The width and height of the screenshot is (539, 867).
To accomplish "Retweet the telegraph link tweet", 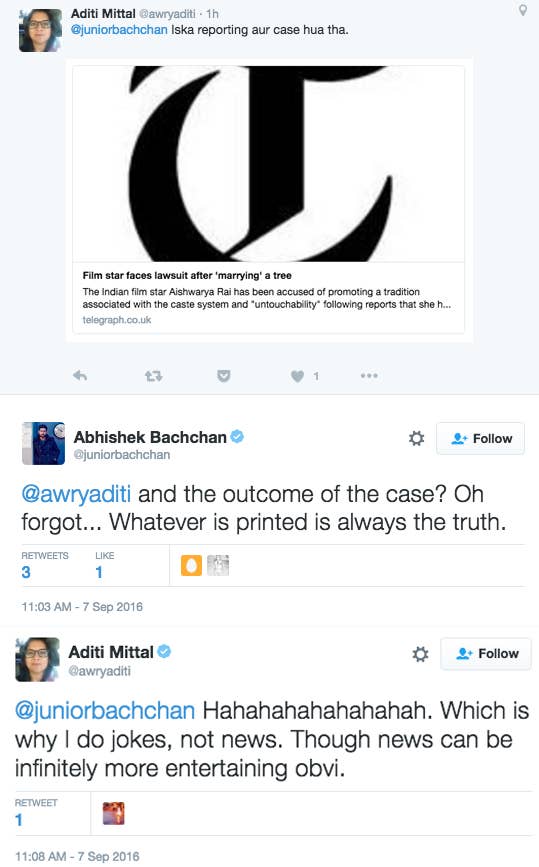I will point(153,376).
